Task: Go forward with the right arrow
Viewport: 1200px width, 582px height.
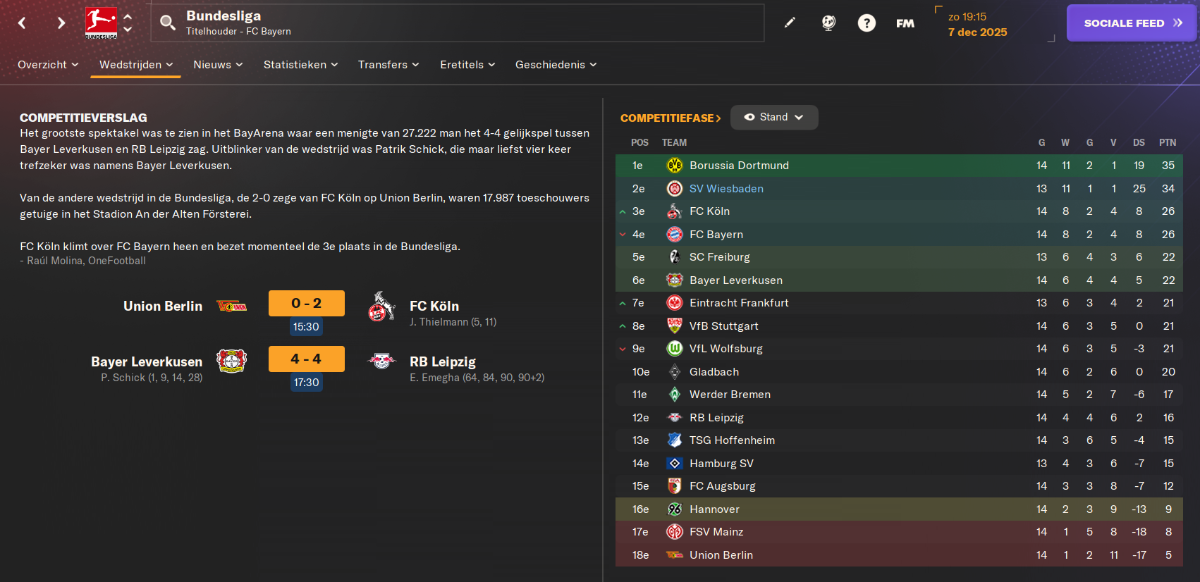Action: point(61,23)
